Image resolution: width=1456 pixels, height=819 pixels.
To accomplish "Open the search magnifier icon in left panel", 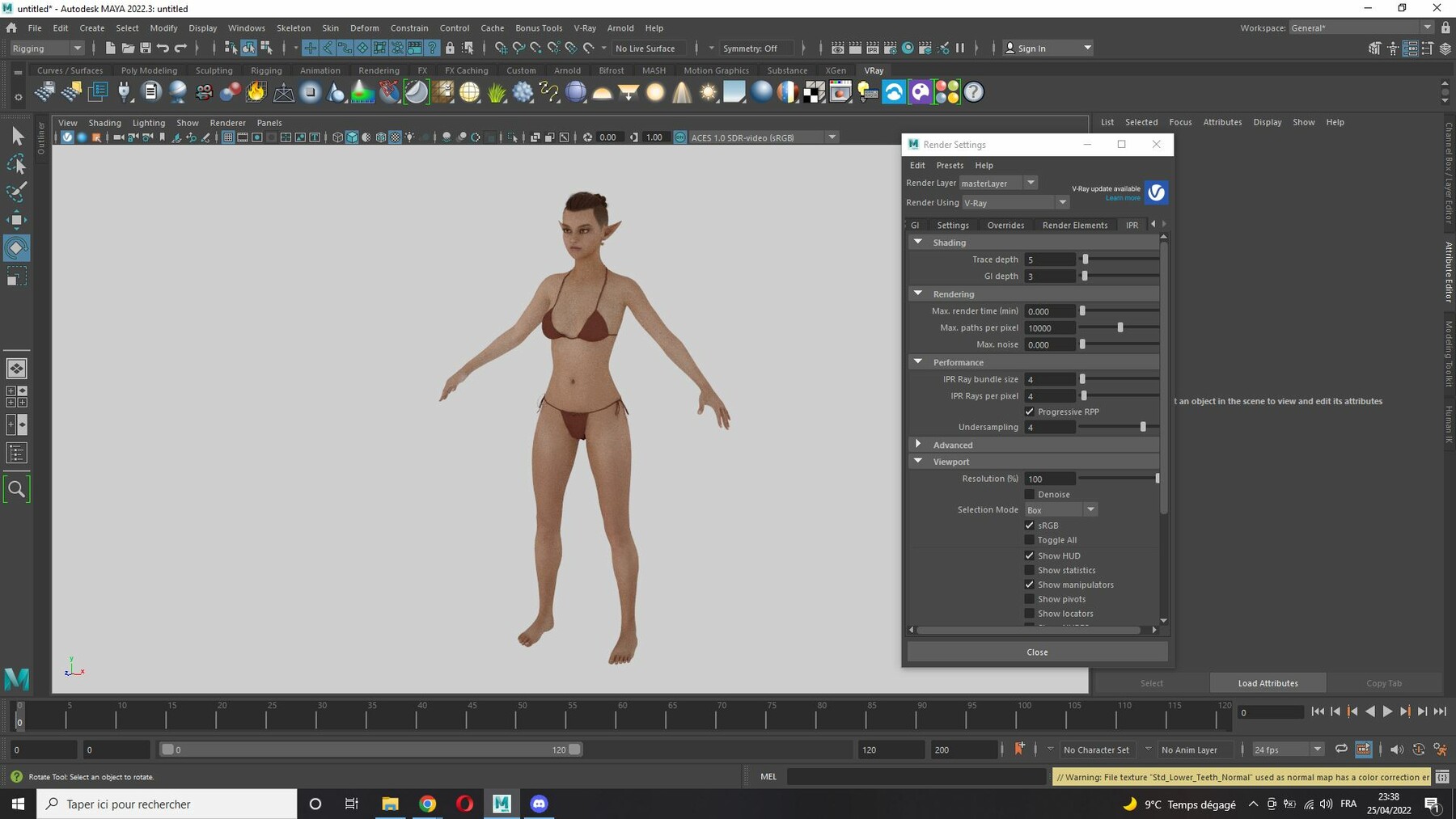I will tap(16, 489).
